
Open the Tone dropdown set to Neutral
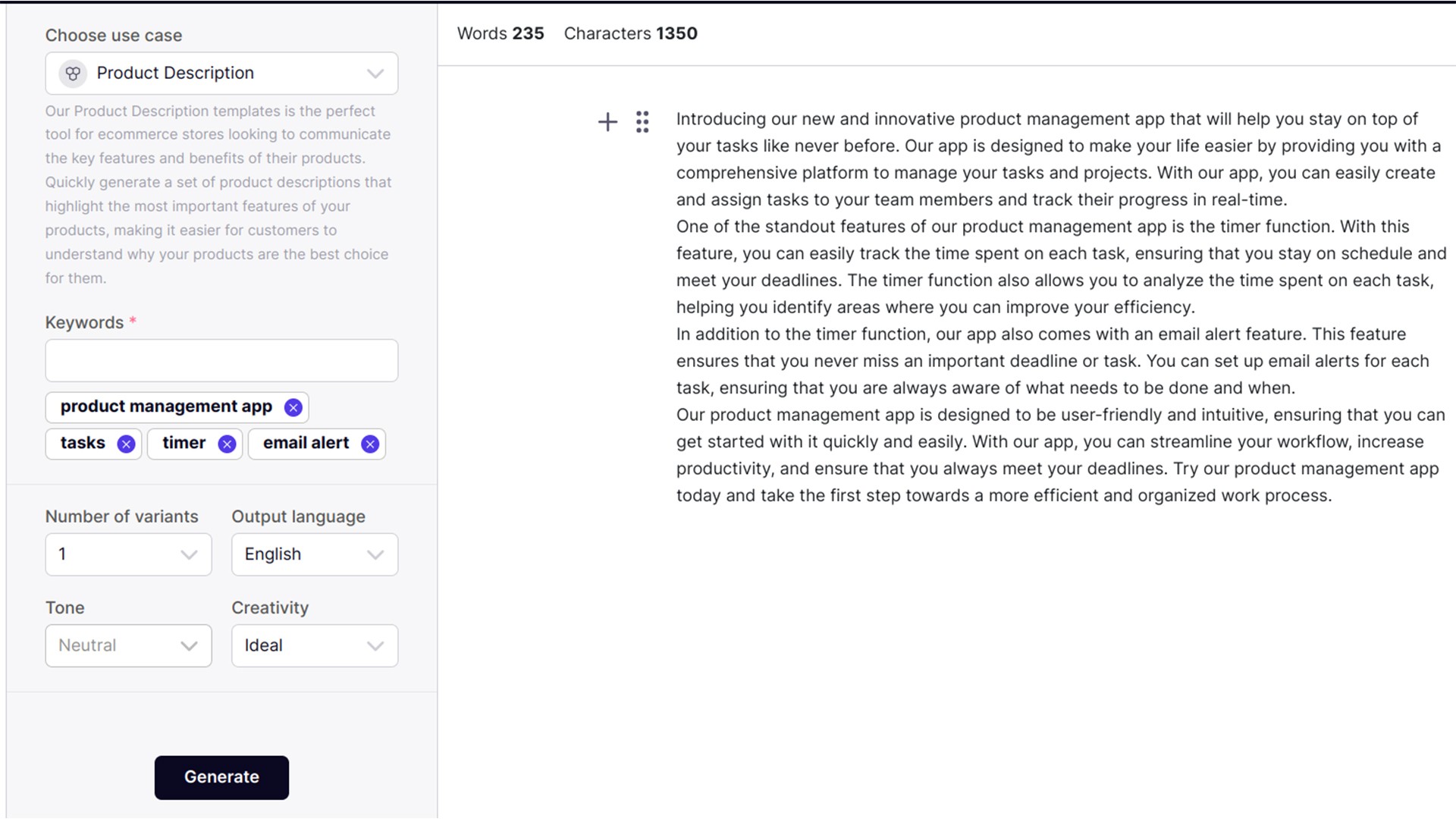point(128,645)
